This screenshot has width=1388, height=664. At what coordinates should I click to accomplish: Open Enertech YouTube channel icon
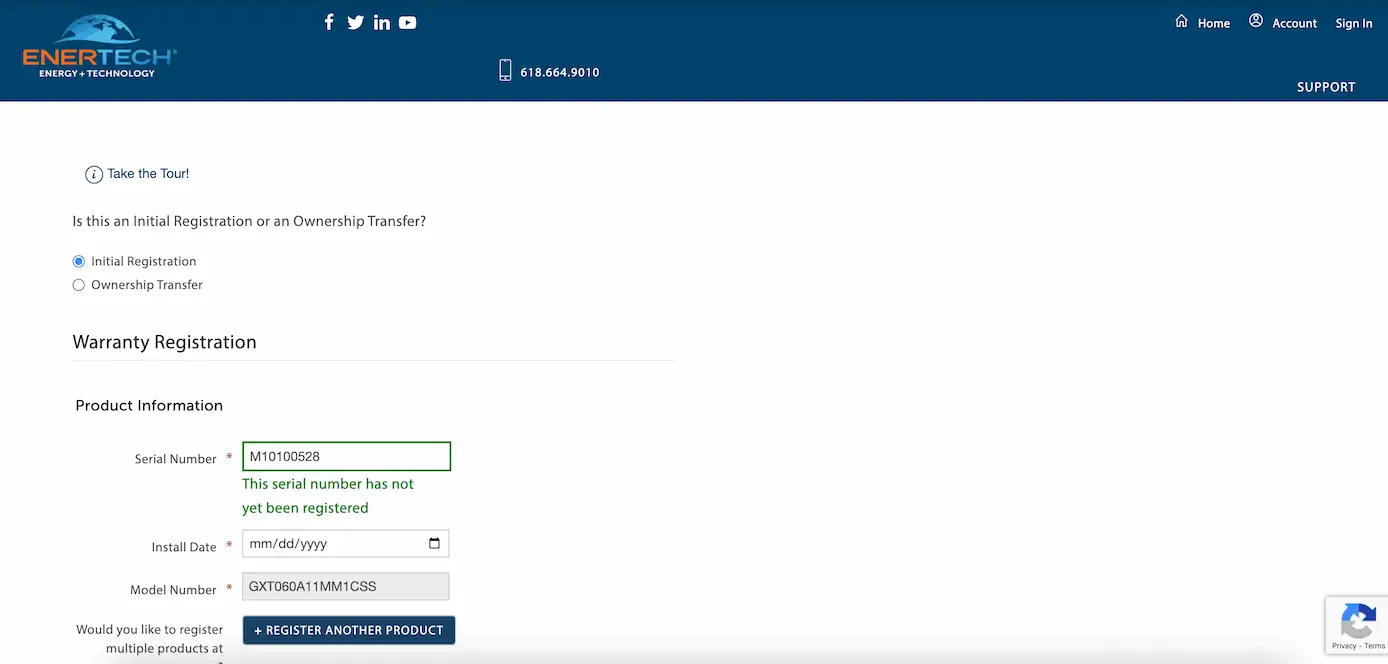[407, 22]
